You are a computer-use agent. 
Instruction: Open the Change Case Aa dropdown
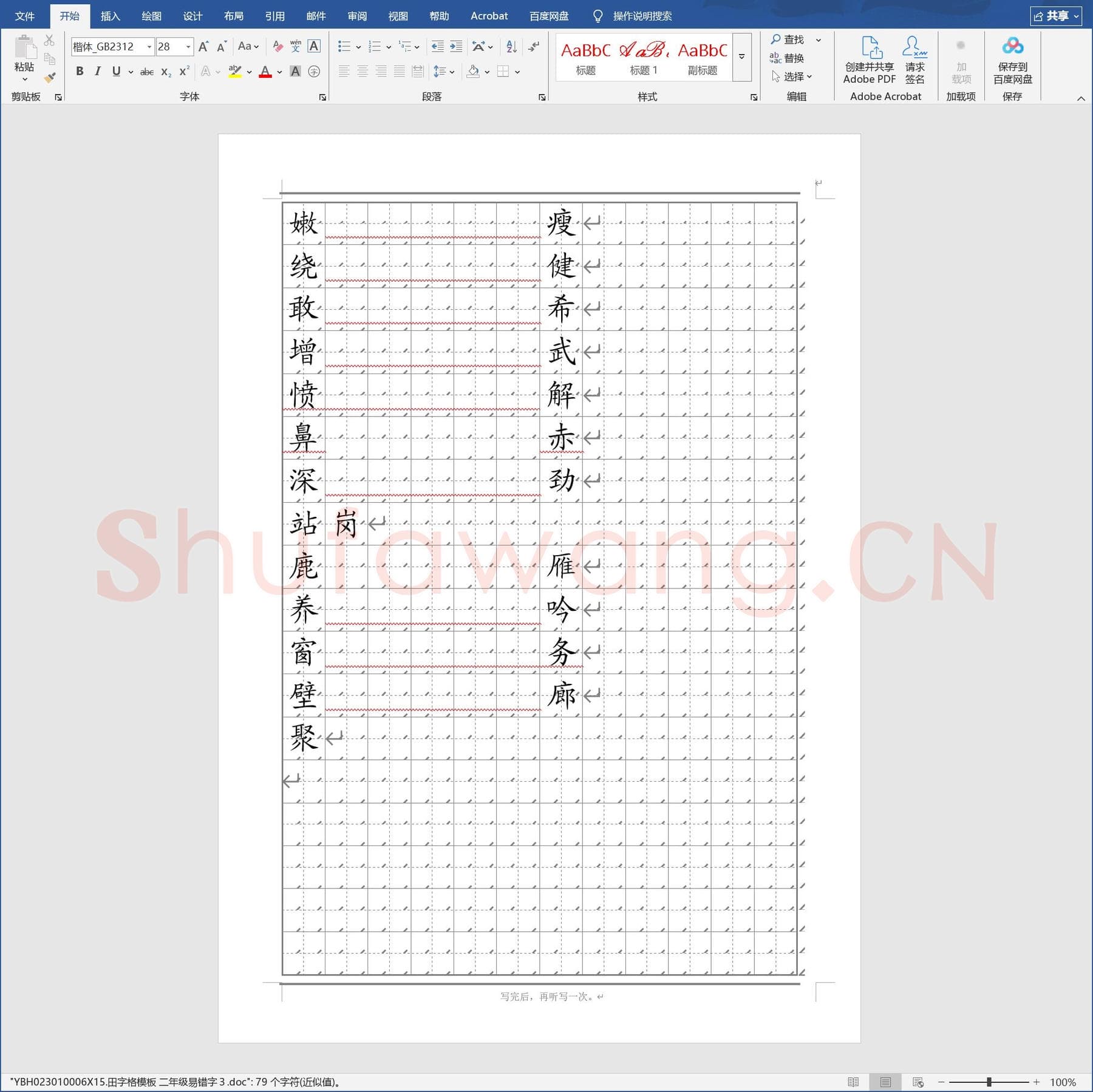248,47
